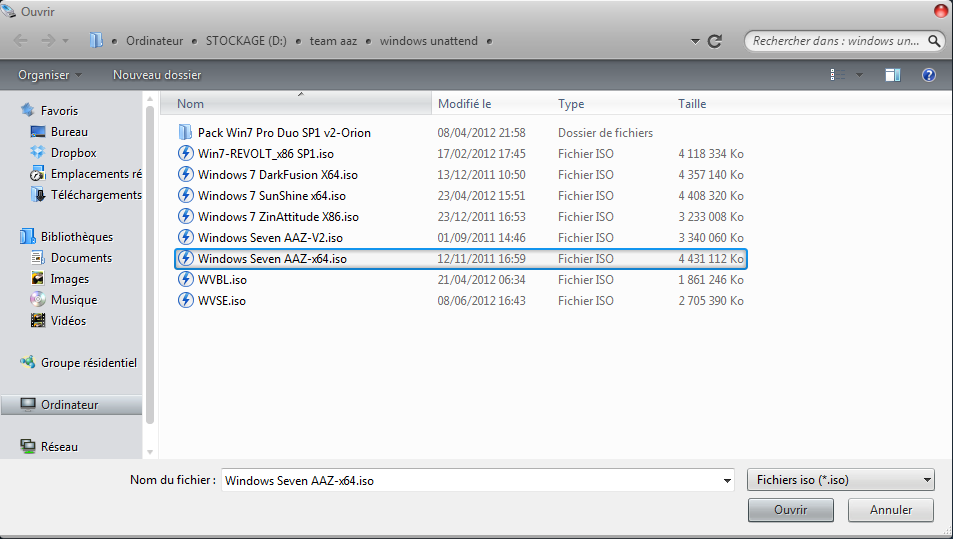Sort by the Taille column header

[x=710, y=104]
